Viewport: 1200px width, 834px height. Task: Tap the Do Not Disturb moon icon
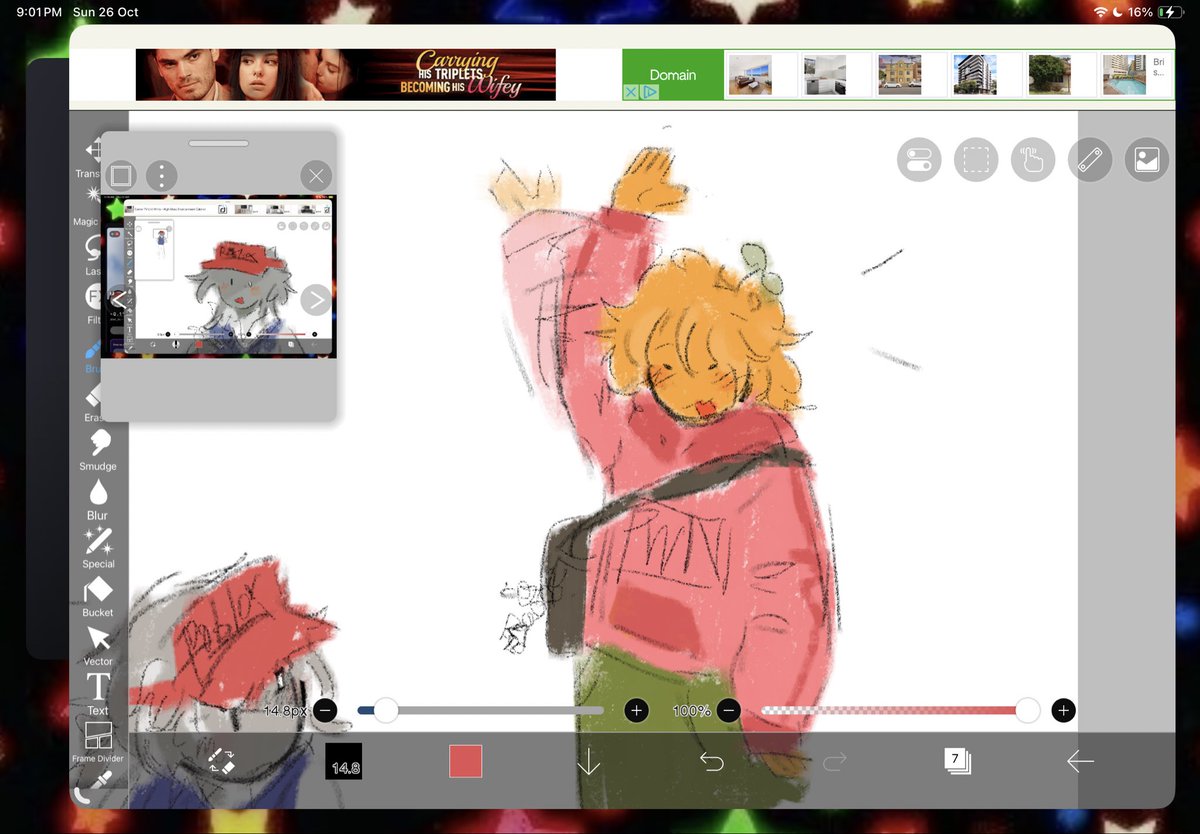pos(1117,12)
